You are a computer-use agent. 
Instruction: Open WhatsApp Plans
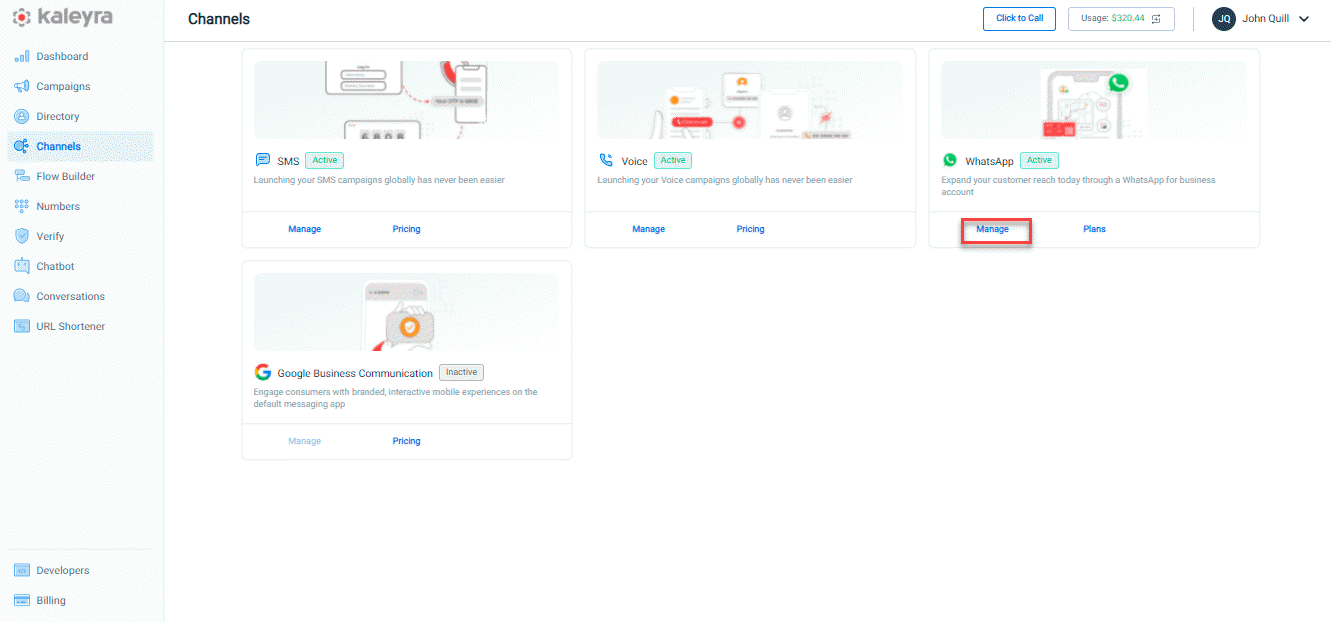point(1094,229)
